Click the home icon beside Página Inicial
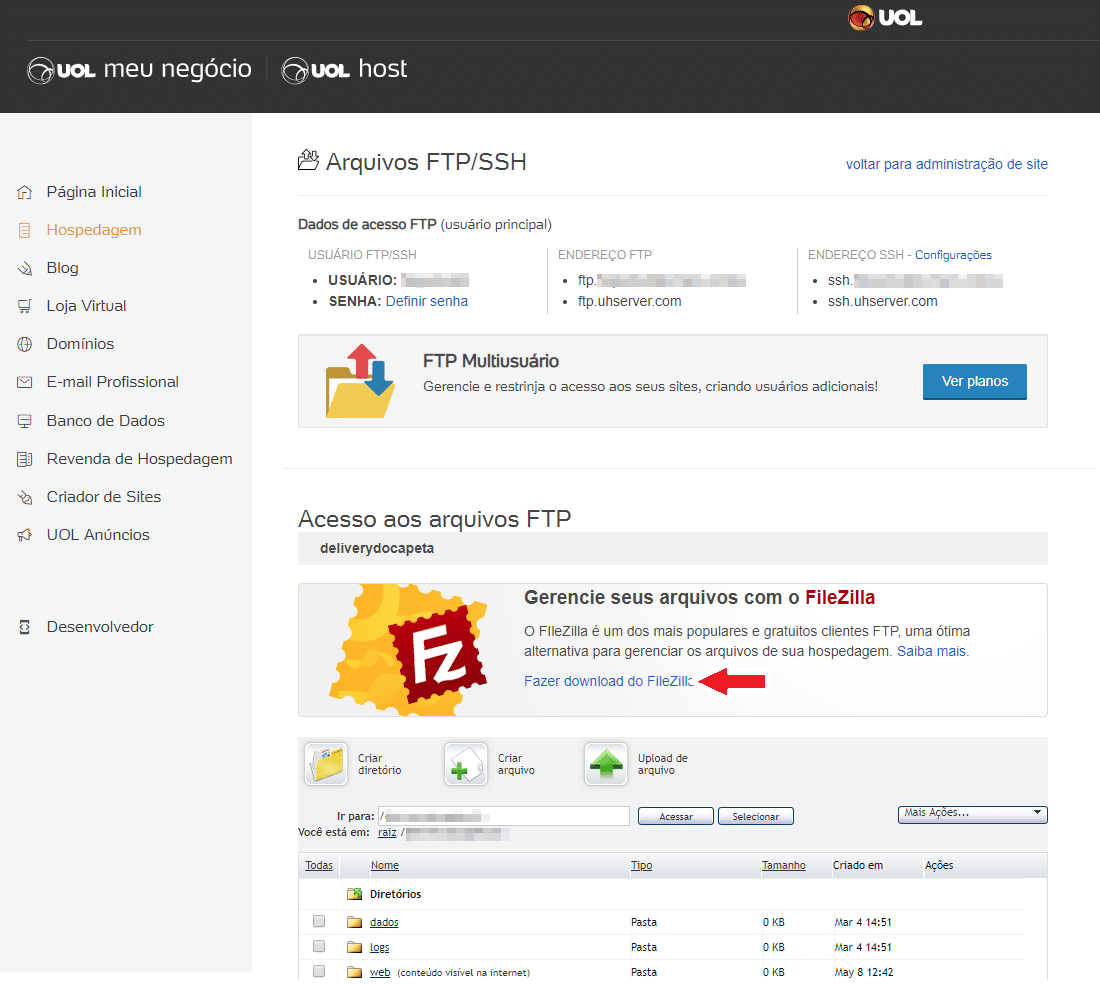 (x=25, y=192)
